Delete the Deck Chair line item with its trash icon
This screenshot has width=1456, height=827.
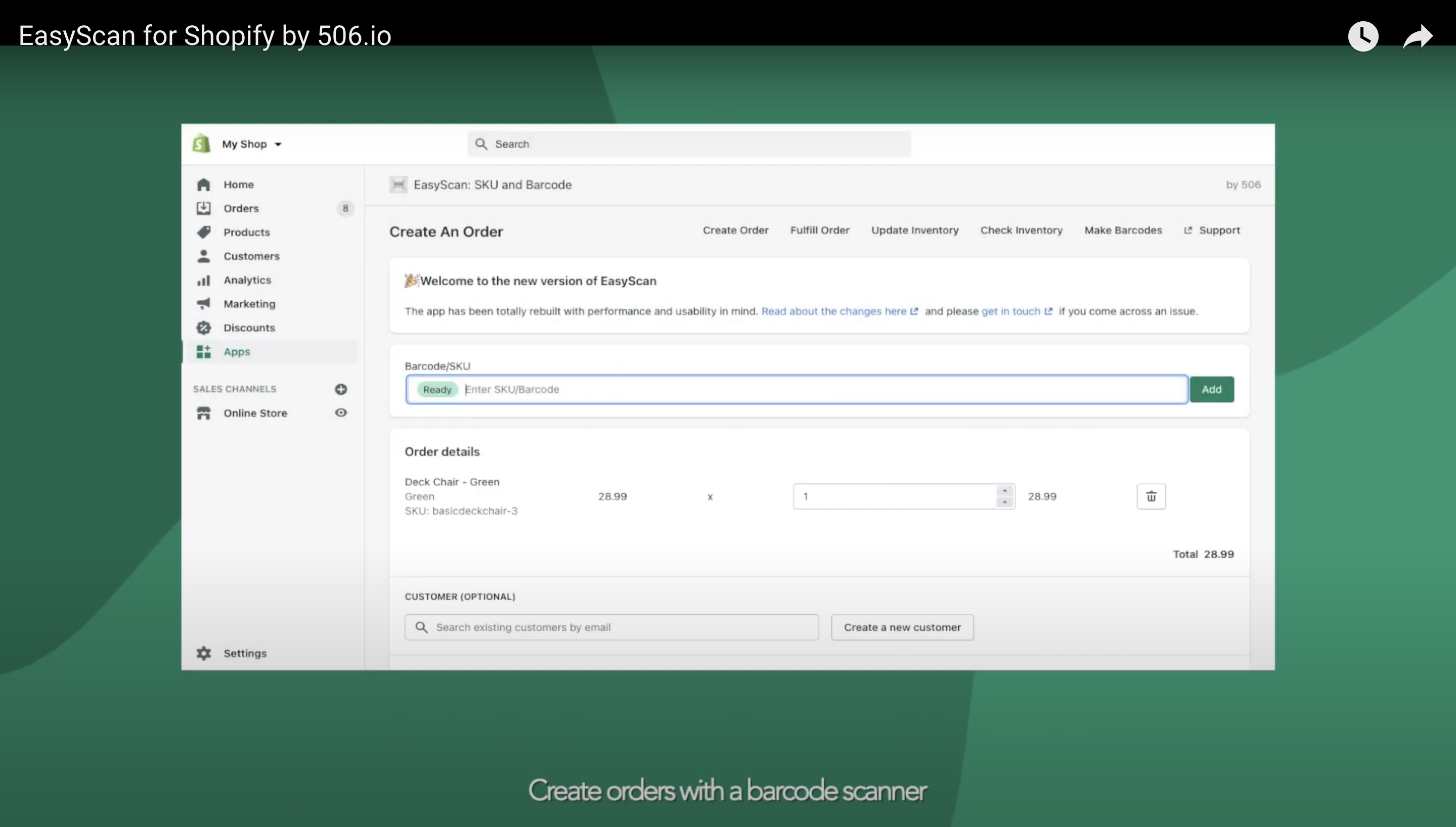[1151, 496]
